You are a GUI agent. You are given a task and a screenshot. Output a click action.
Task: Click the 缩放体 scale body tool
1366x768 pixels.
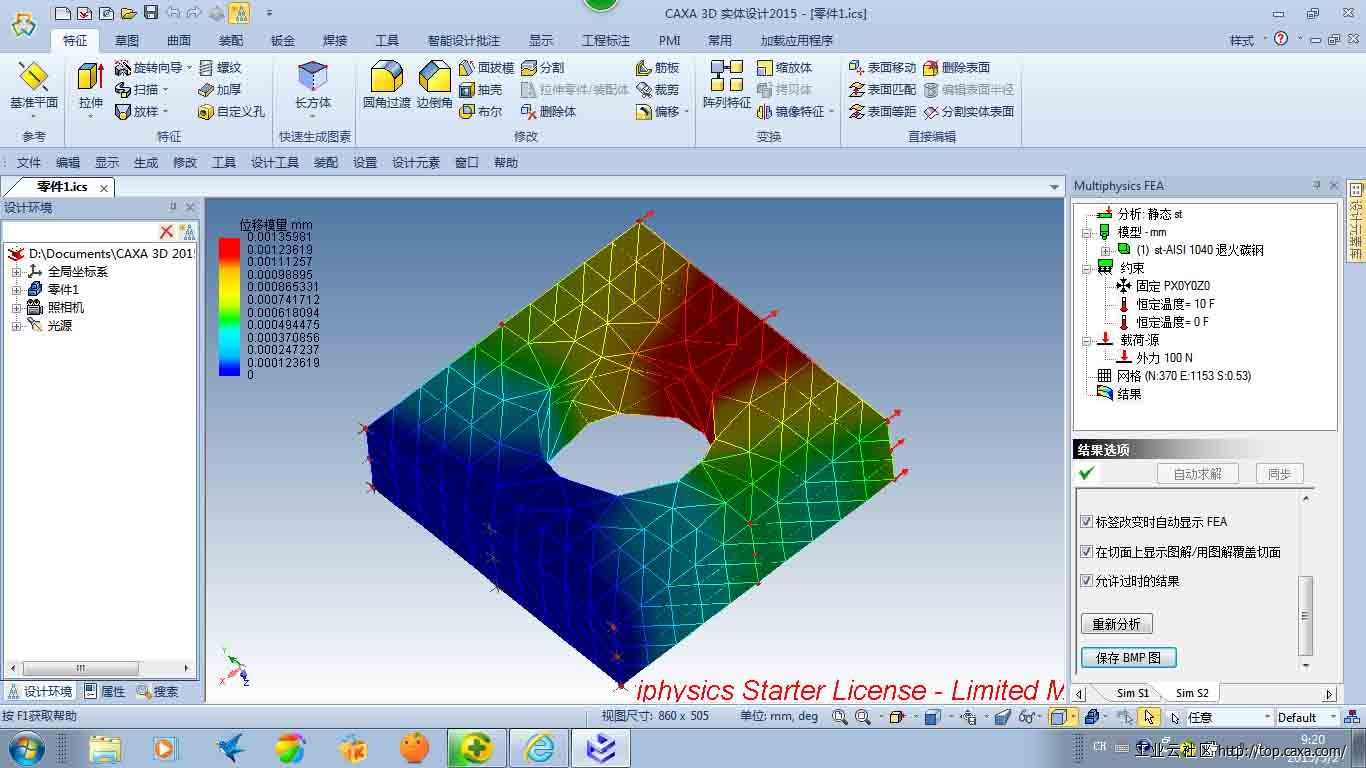tap(785, 67)
